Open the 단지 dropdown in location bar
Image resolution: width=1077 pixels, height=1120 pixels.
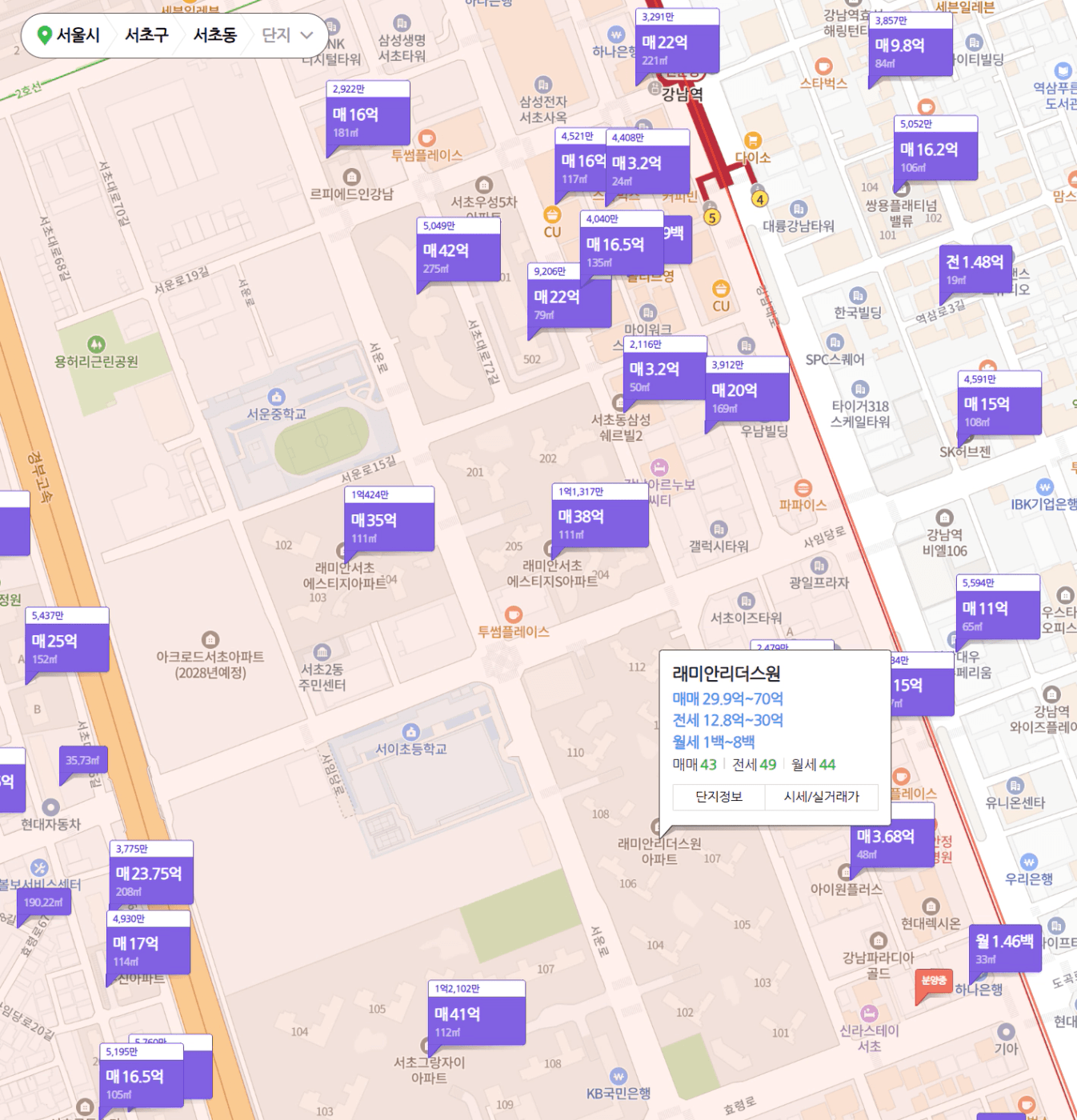point(287,35)
